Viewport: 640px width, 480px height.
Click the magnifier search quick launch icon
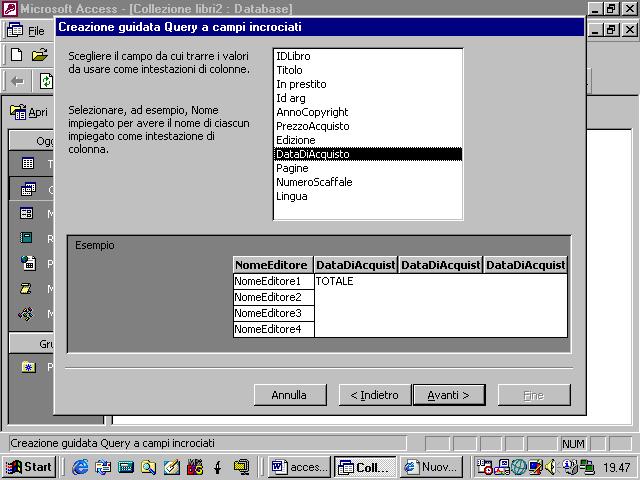tap(148, 467)
